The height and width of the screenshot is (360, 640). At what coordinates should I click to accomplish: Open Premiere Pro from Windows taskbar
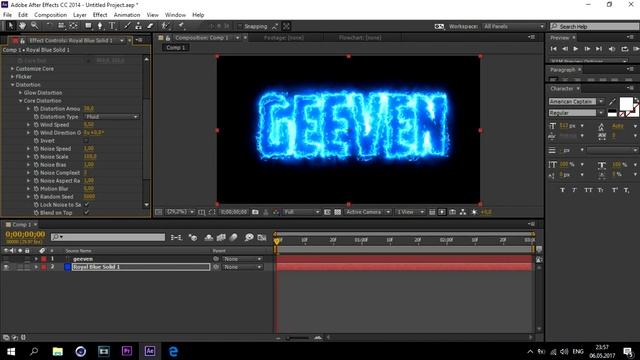click(127, 351)
